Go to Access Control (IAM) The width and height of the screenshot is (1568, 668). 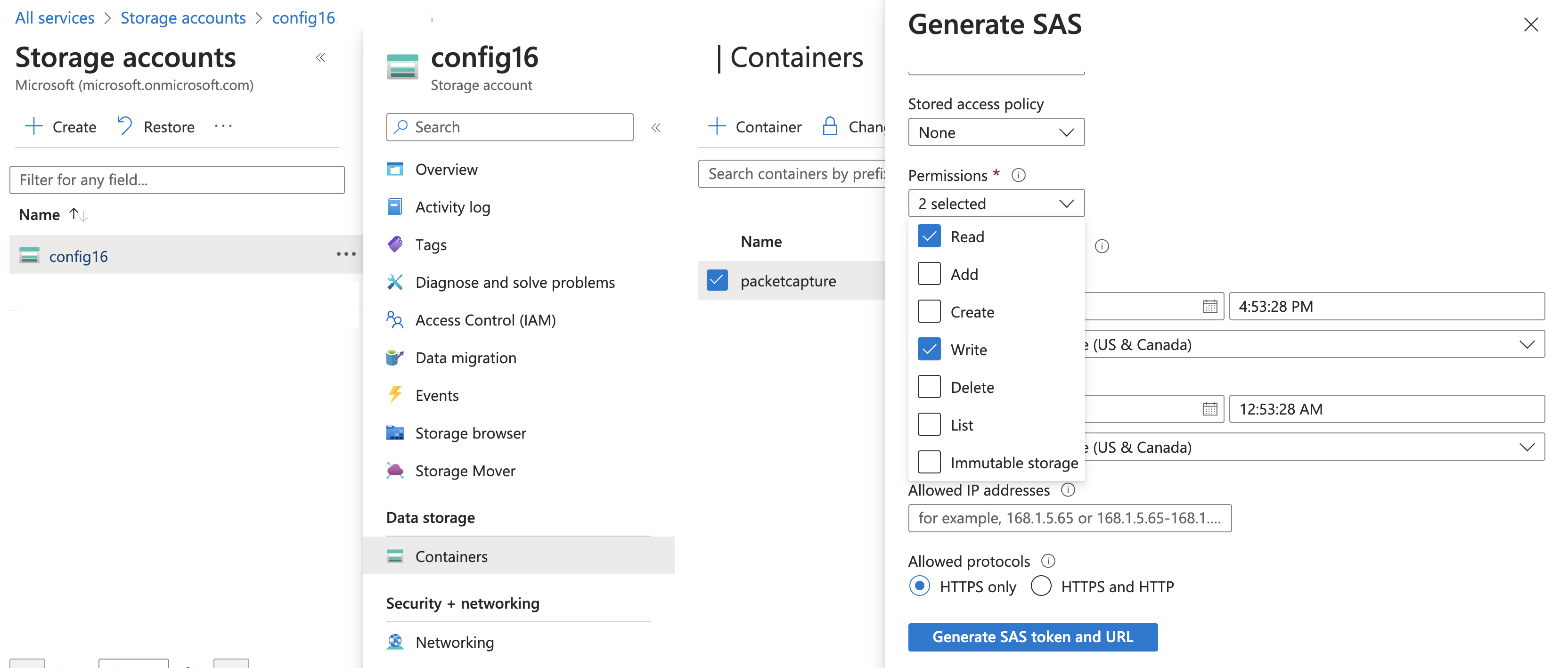coord(484,320)
